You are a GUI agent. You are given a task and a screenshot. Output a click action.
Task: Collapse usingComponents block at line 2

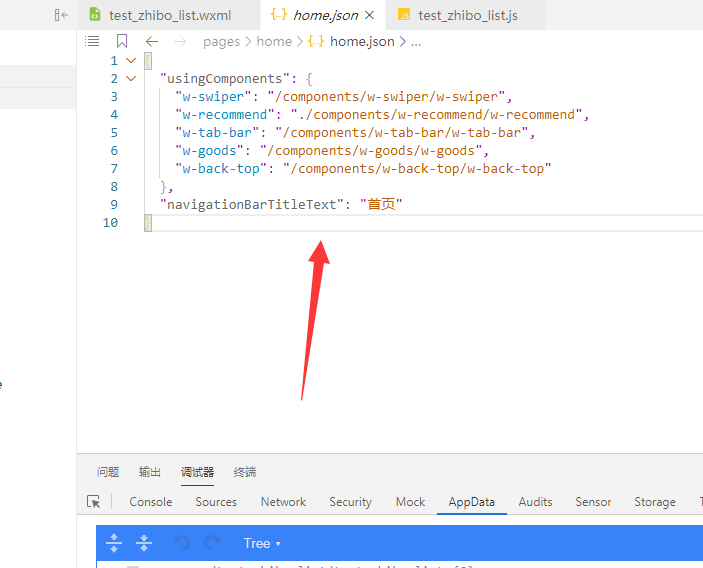pos(131,79)
